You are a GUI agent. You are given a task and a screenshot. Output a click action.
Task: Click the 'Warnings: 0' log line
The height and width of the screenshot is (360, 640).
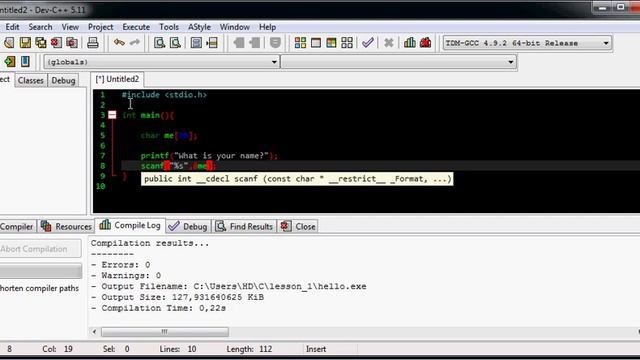point(126,276)
